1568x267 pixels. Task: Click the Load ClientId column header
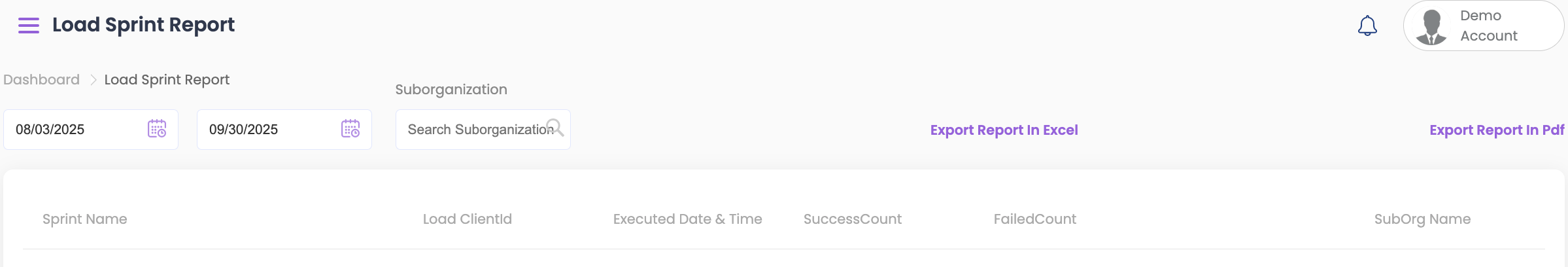(x=467, y=219)
